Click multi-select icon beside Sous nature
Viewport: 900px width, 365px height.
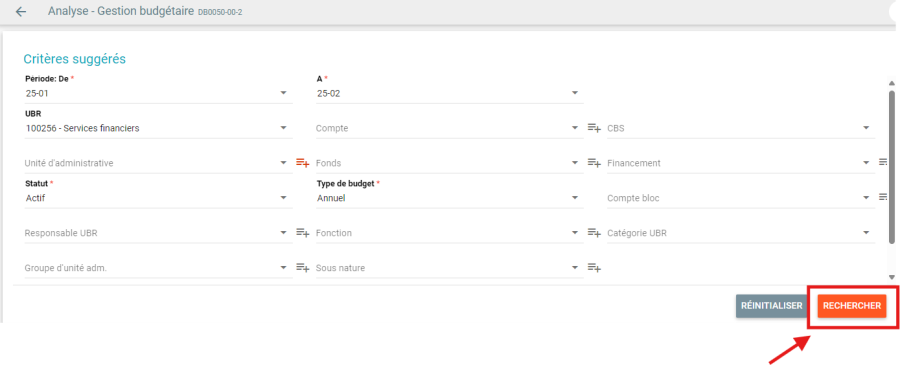pos(593,267)
